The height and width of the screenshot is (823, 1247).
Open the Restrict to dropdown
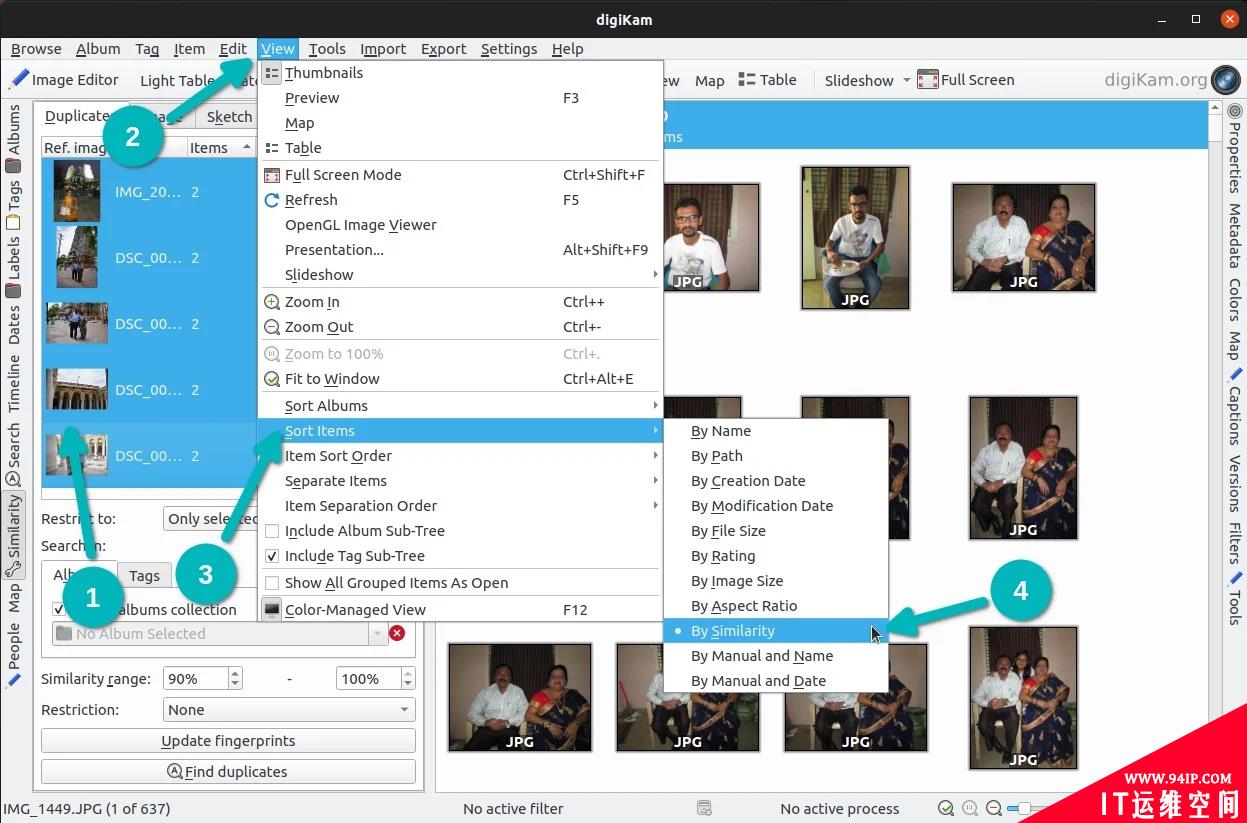(x=211, y=518)
